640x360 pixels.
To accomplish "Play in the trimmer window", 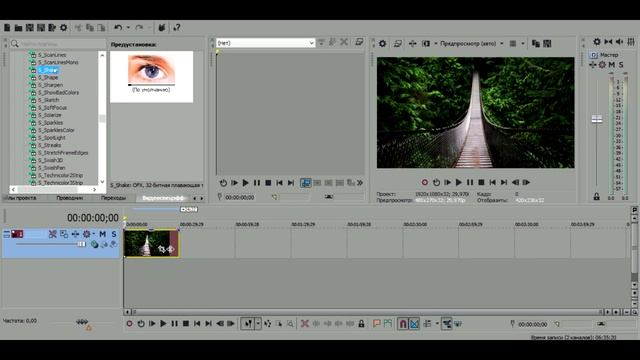I will point(245,183).
